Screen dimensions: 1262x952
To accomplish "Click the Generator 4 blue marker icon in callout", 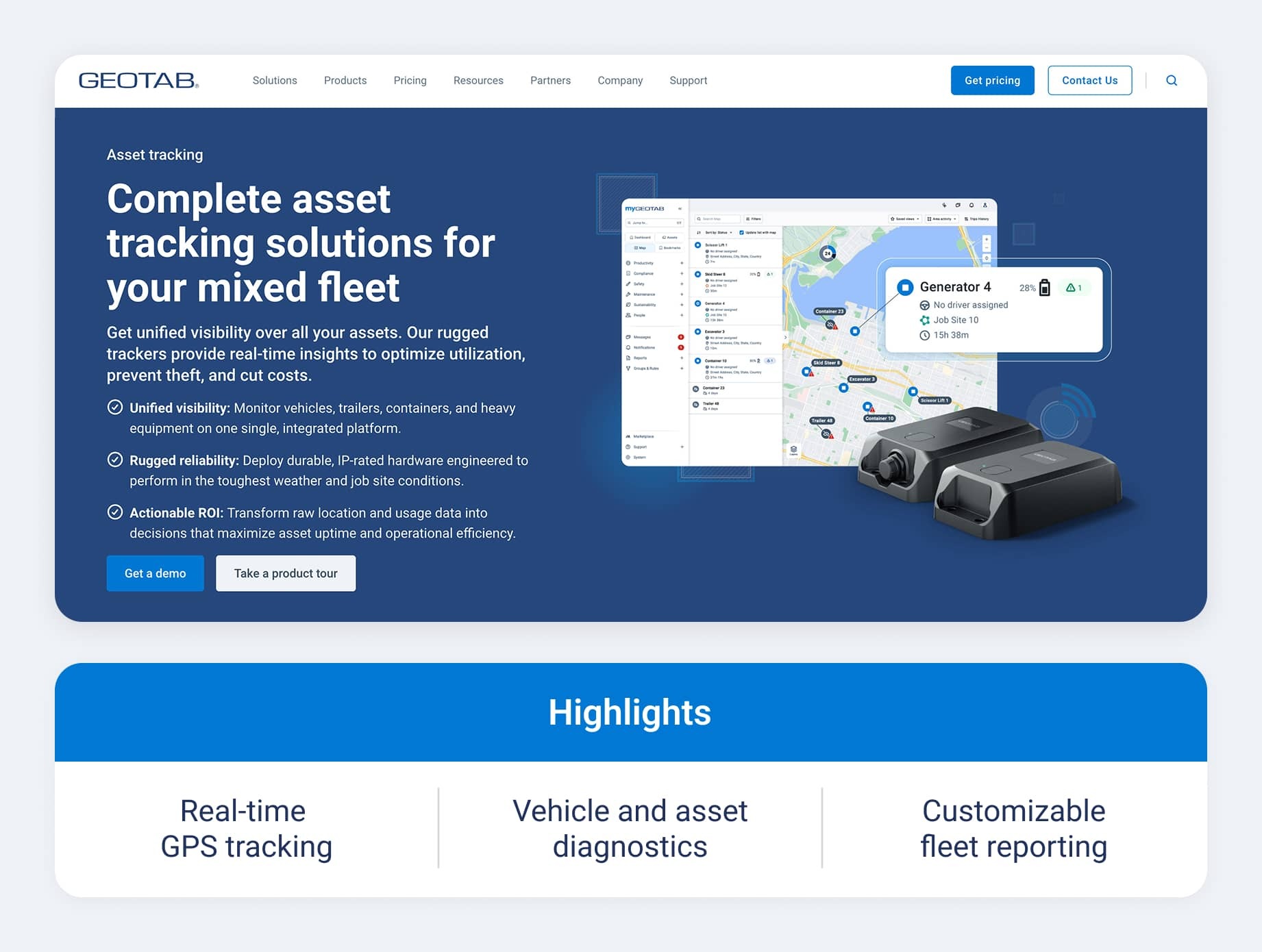I will 905,287.
